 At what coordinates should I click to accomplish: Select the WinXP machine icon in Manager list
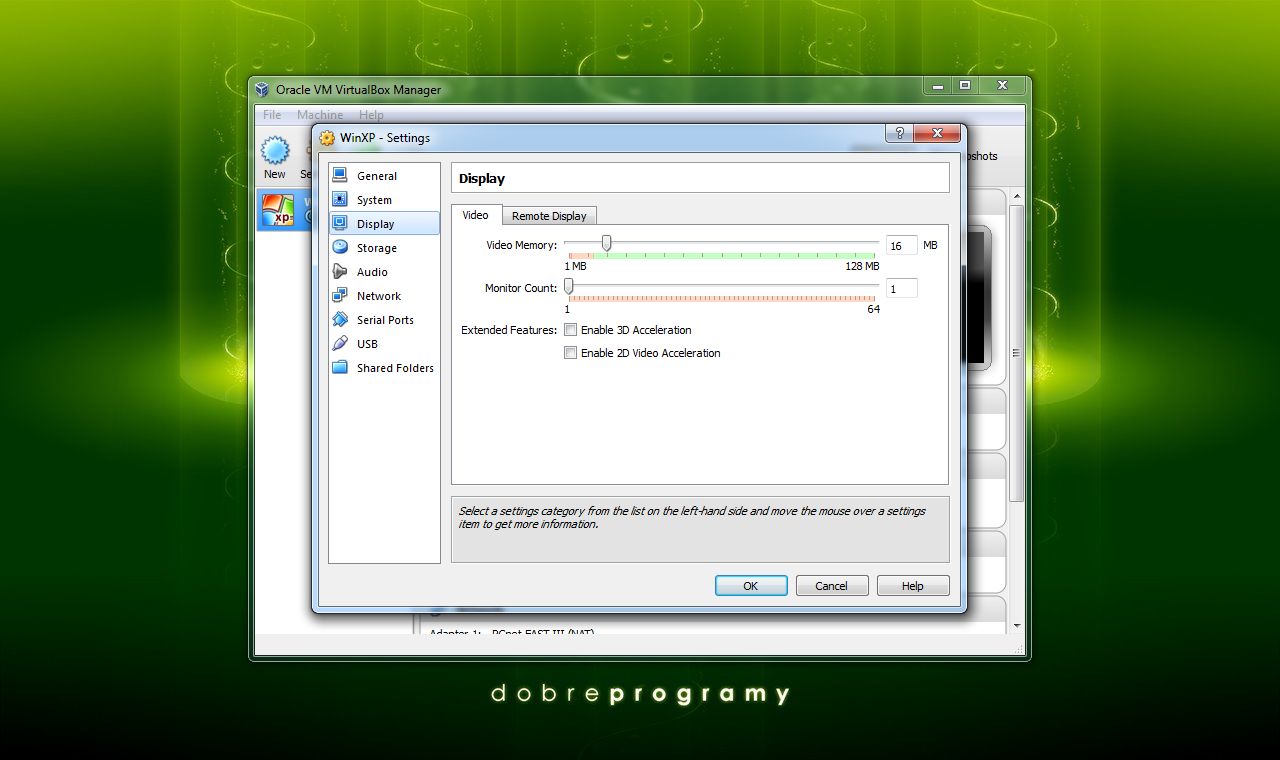click(x=277, y=210)
